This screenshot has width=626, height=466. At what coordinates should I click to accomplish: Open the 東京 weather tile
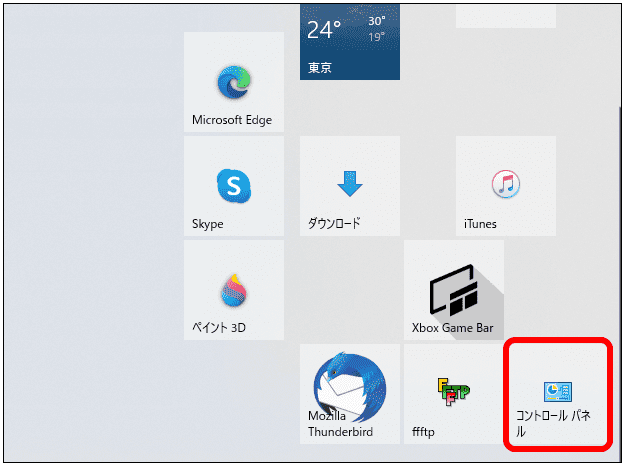point(350,42)
